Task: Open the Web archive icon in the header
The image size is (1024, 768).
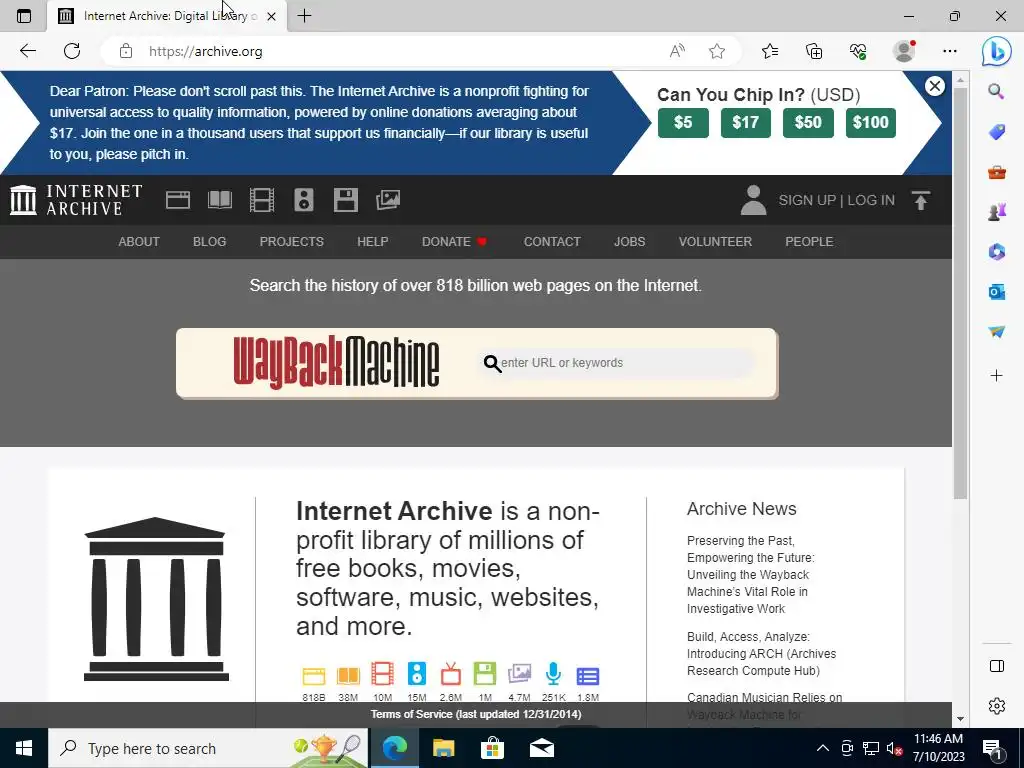Action: pyautogui.click(x=178, y=200)
